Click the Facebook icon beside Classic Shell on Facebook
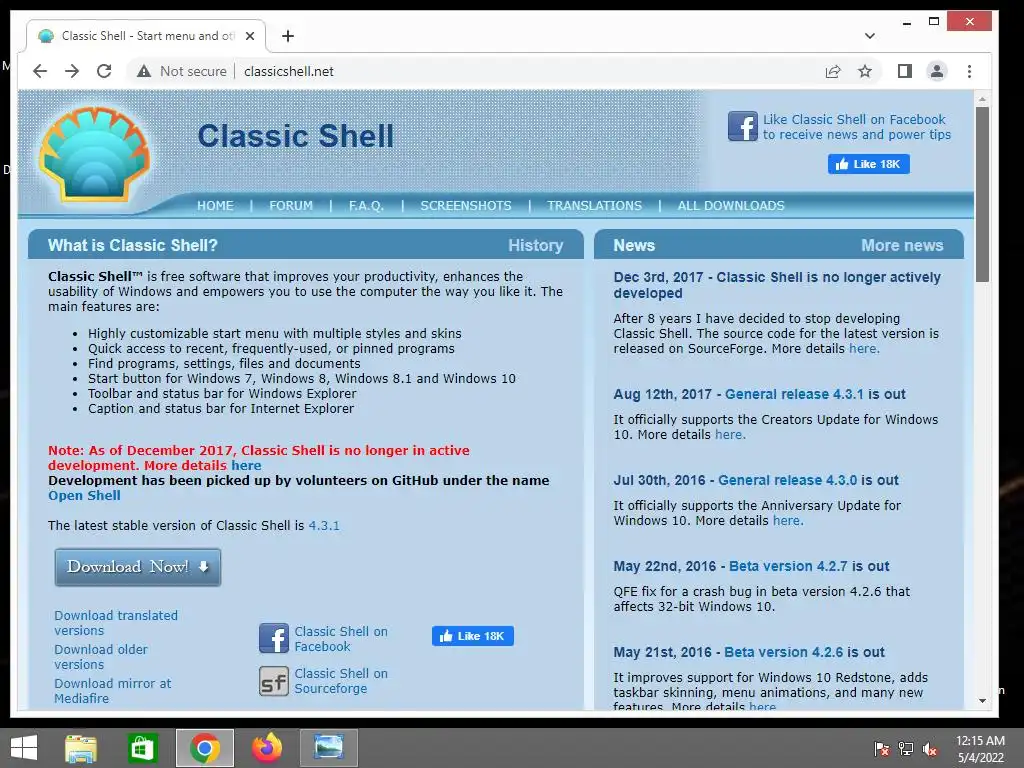The image size is (1024, 768). point(274,638)
